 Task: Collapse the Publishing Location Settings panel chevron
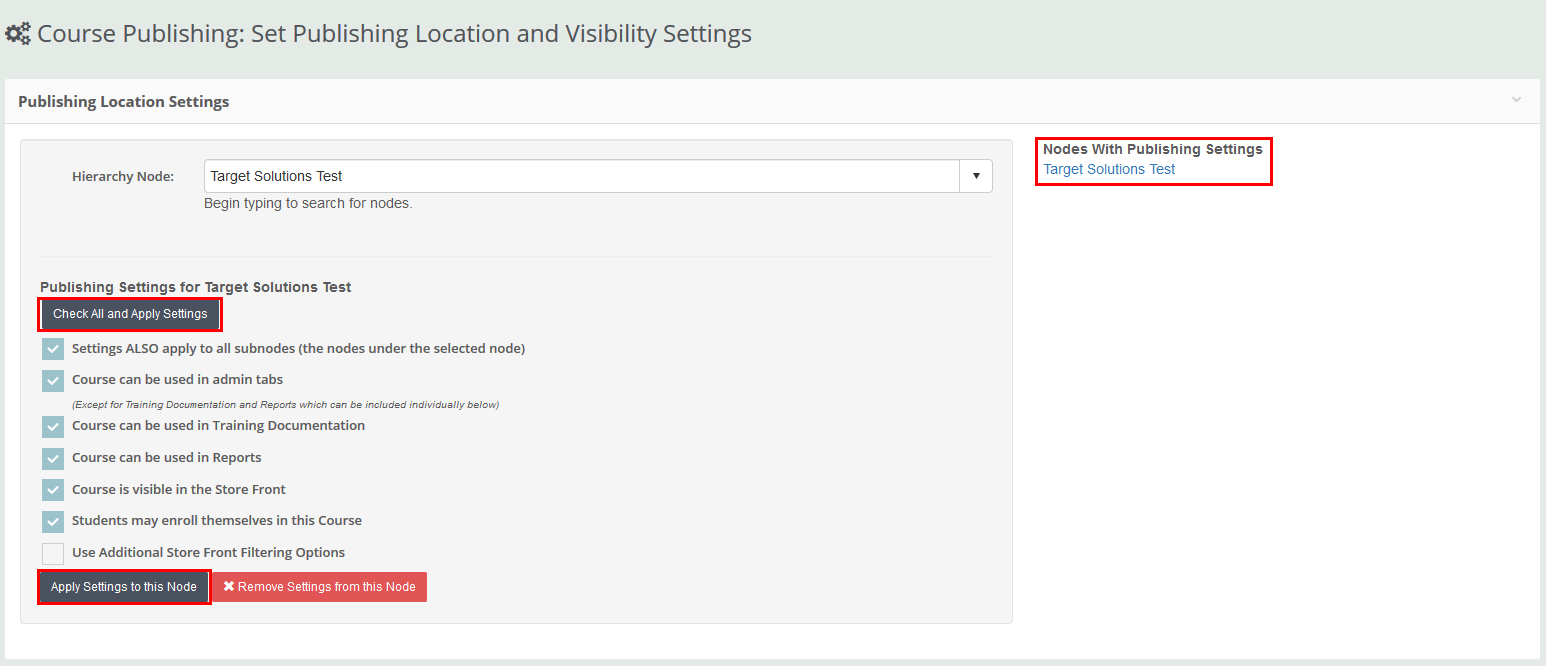[x=1516, y=101]
